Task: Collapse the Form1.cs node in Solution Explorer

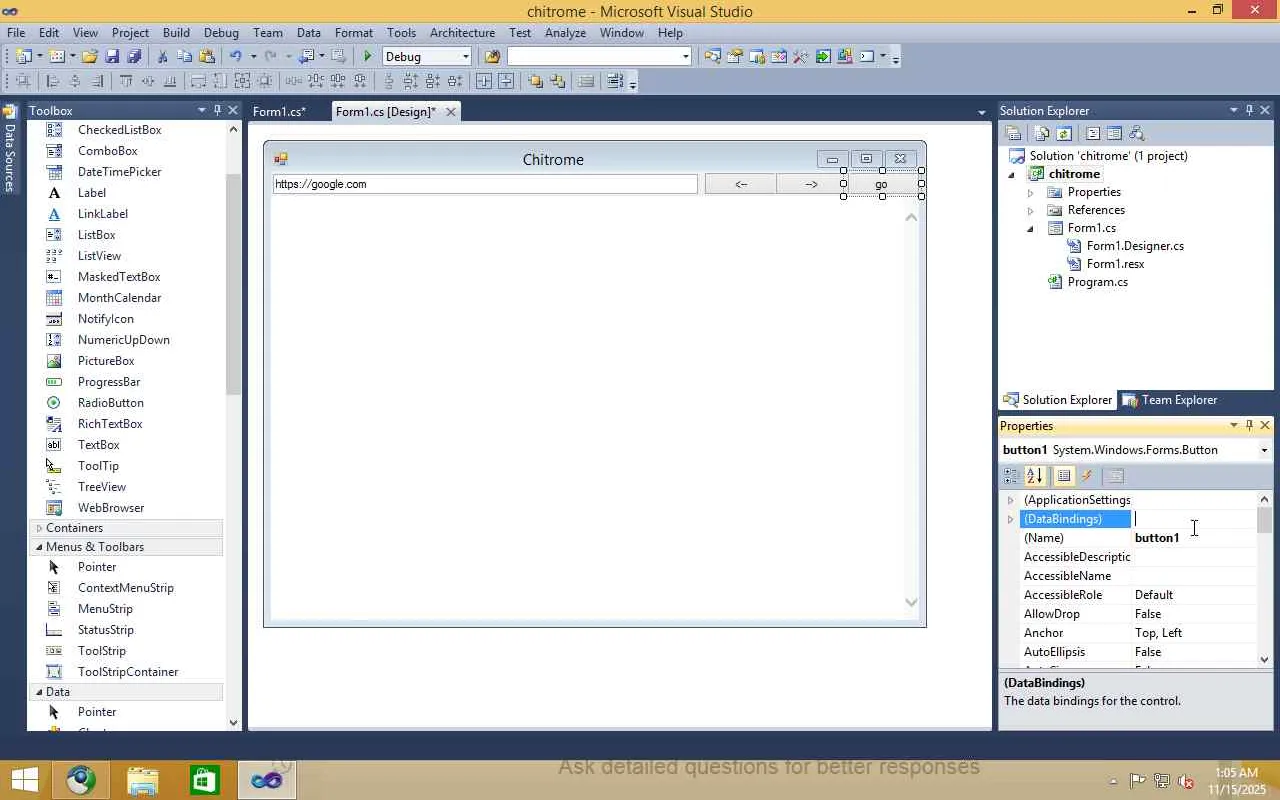Action: pyautogui.click(x=1031, y=228)
